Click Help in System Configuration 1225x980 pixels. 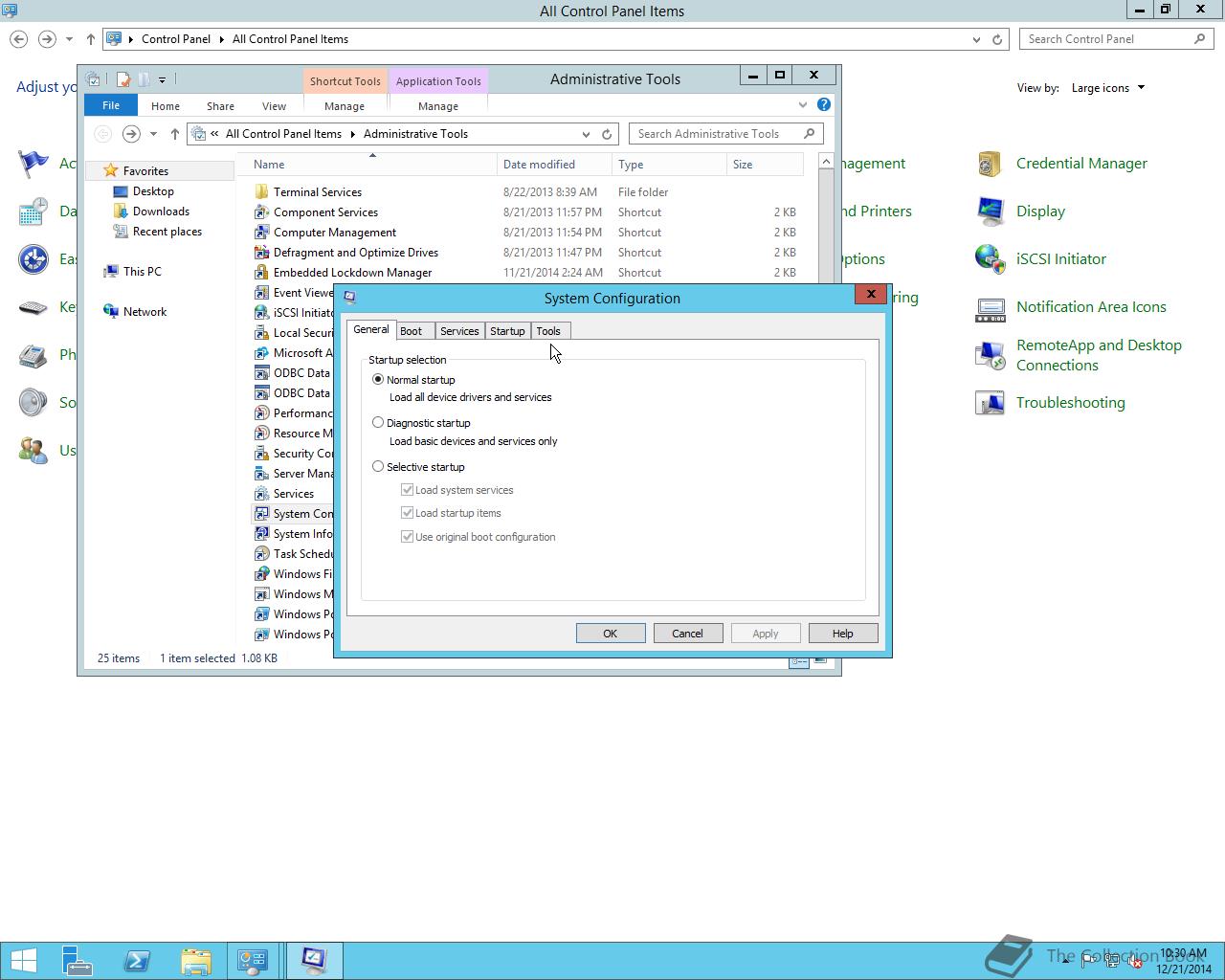tap(843, 634)
